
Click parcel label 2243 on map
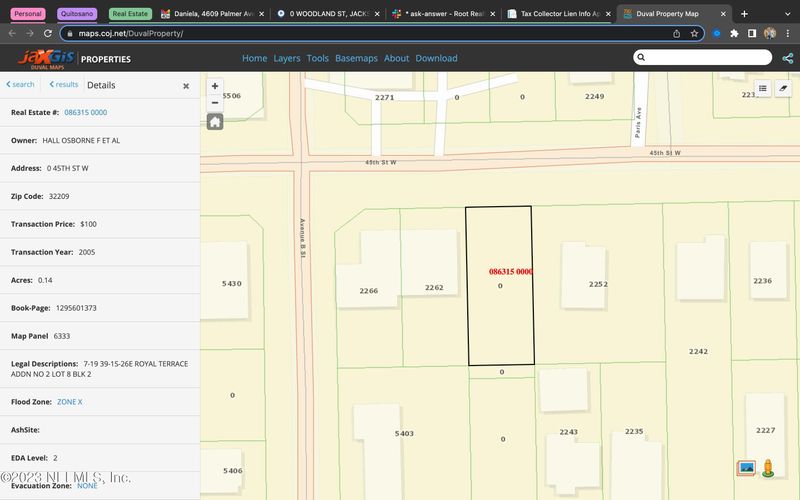point(568,432)
